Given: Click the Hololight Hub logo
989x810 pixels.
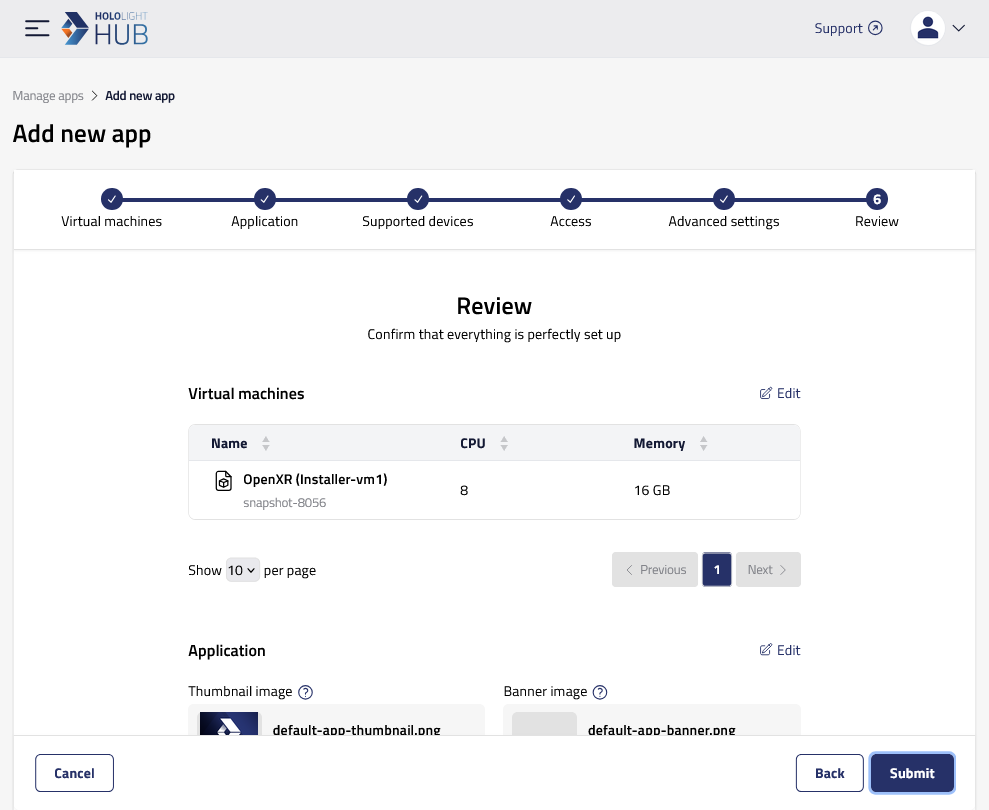Looking at the screenshot, I should point(105,28).
